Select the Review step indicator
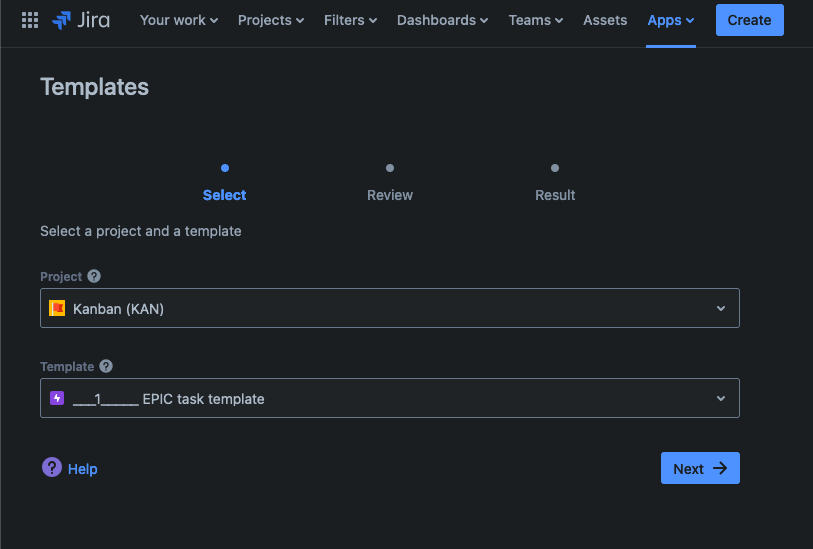This screenshot has width=813, height=549. pos(390,183)
